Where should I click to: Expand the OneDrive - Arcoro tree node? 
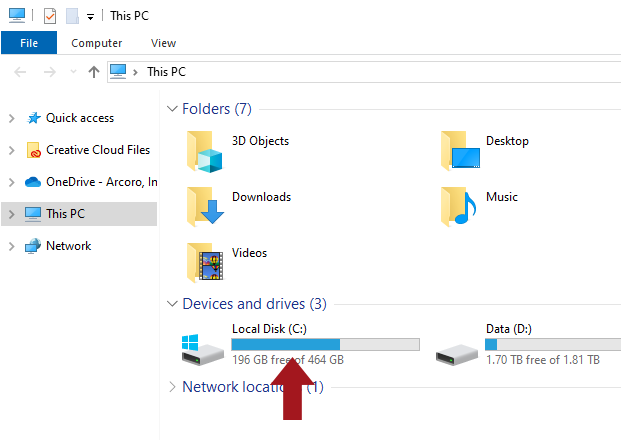coord(11,182)
